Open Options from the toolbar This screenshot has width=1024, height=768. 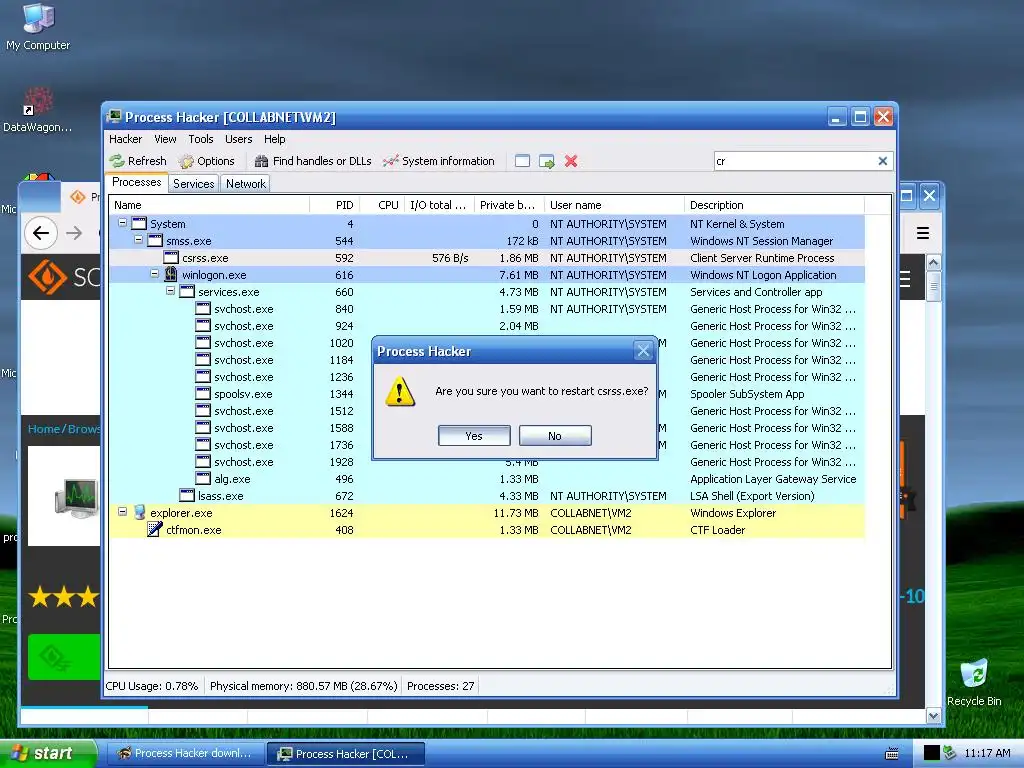pos(207,161)
